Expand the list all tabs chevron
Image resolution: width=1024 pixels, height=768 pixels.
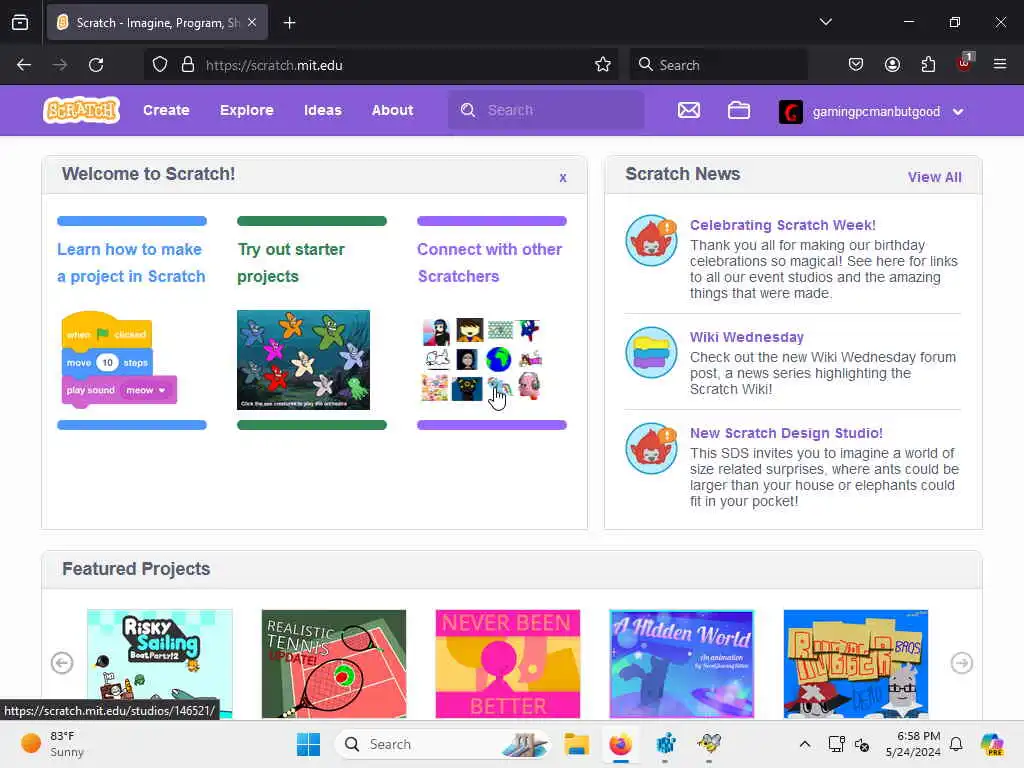coord(825,22)
